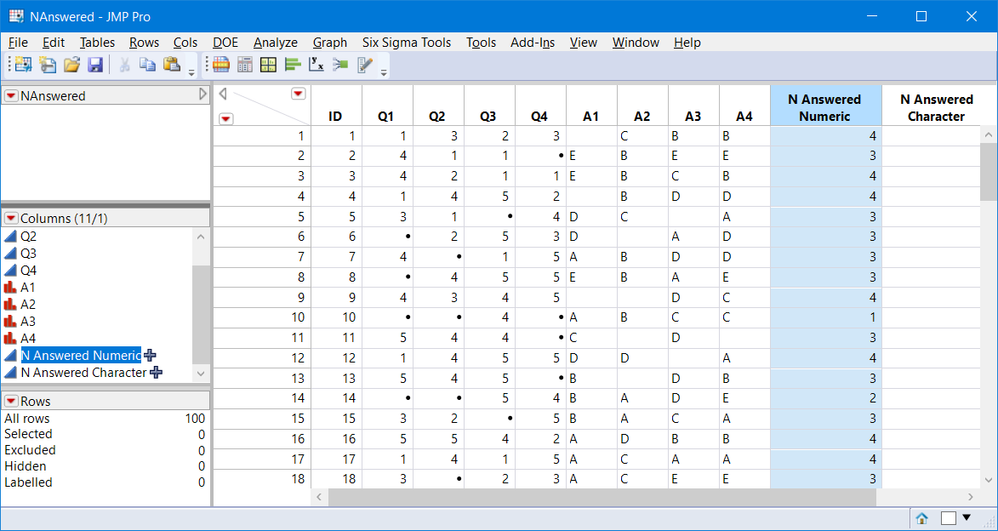This screenshot has width=998, height=531.
Task: Open the Add-Ins menu
Action: tap(533, 43)
